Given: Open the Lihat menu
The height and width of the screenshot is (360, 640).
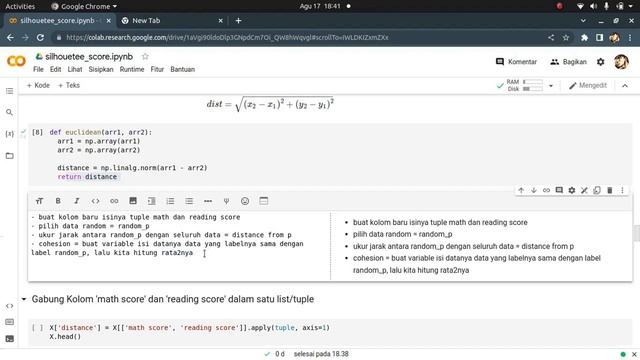Looking at the screenshot, I should pyautogui.click(x=75, y=69).
